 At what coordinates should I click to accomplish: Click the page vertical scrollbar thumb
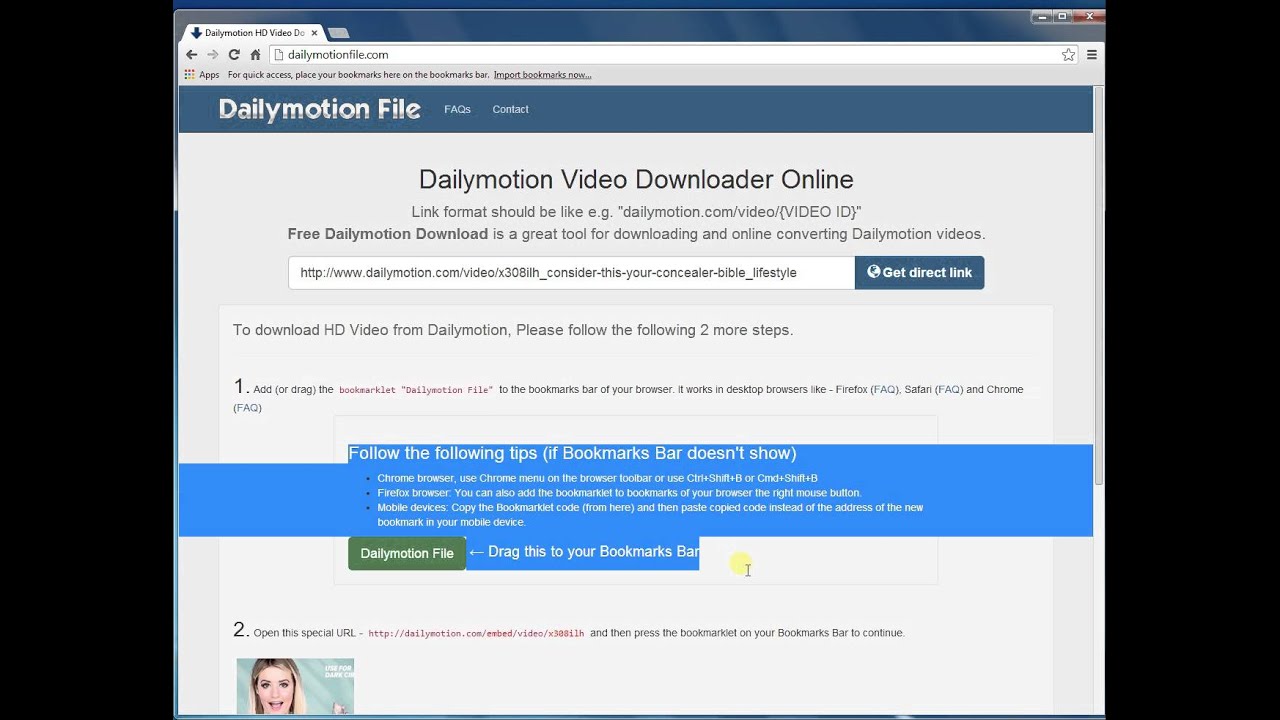[1098, 286]
